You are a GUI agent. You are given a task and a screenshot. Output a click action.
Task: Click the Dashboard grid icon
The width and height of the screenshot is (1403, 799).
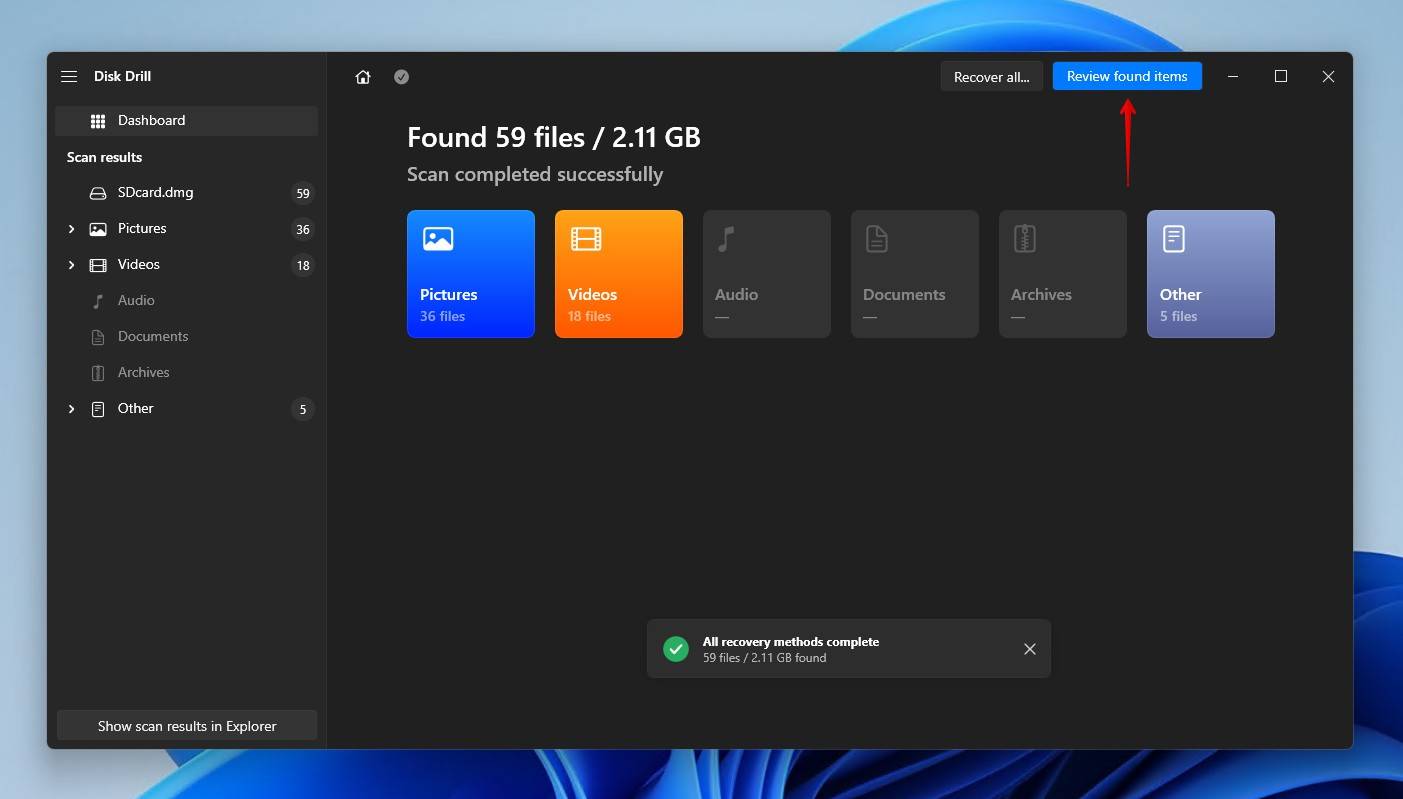[x=98, y=121]
